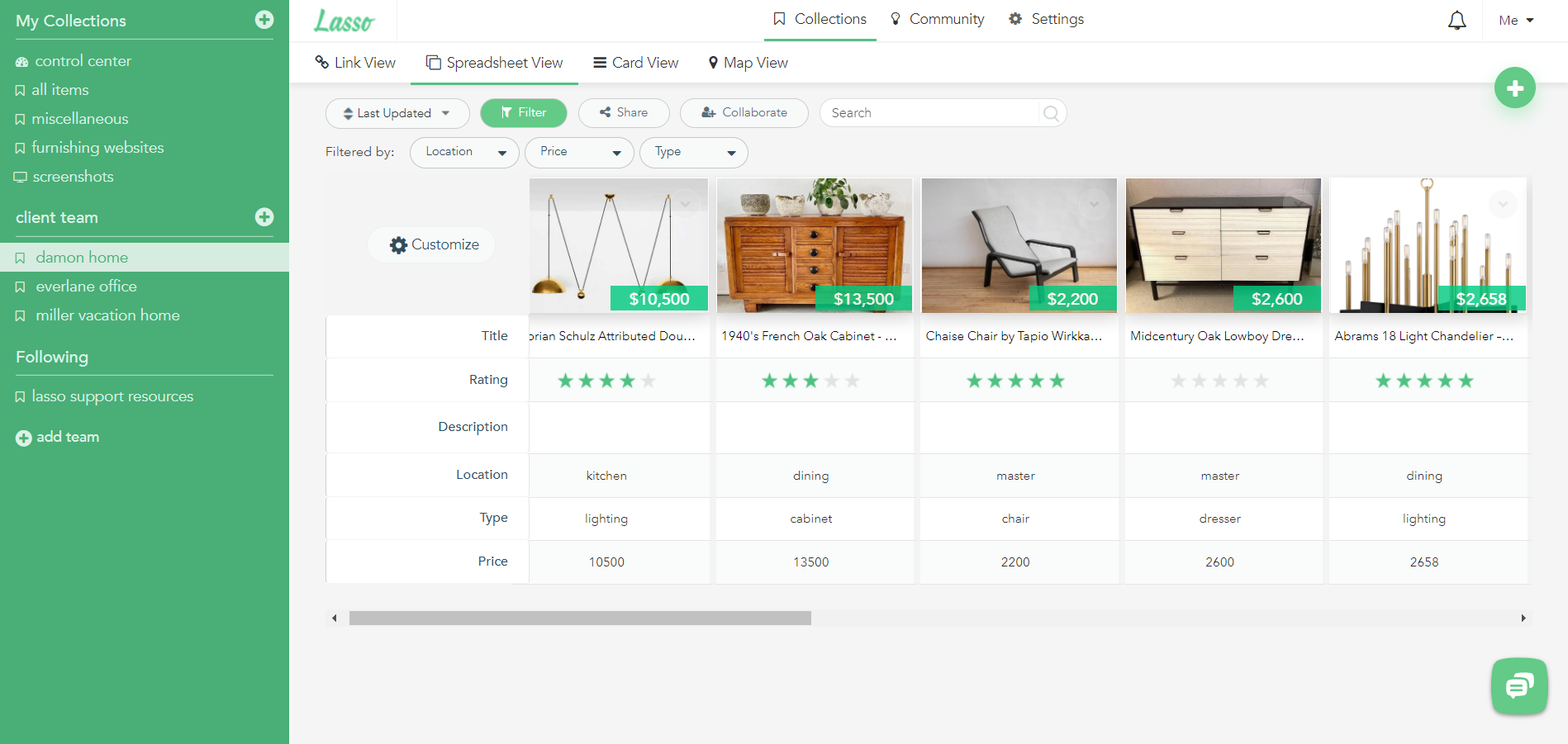1568x744 pixels.
Task: Open the notifications bell
Action: click(x=1456, y=20)
